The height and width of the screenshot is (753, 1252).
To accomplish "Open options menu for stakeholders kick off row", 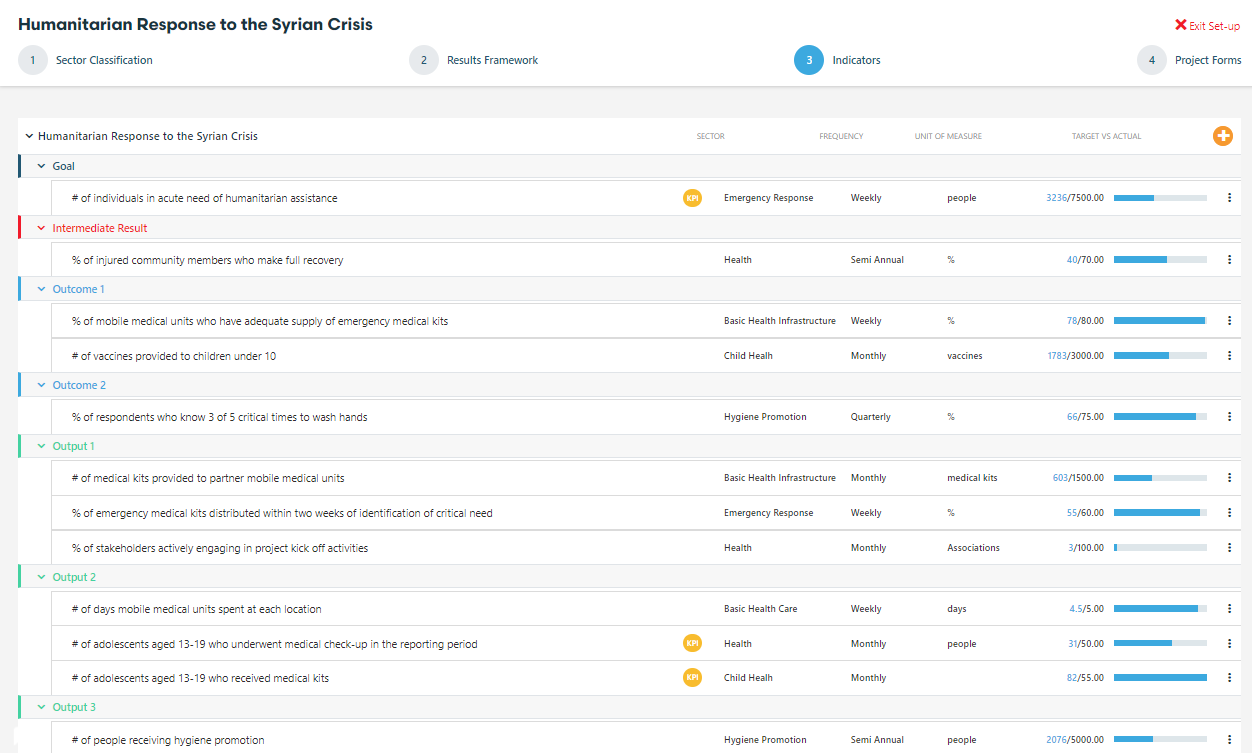I will point(1229,548).
